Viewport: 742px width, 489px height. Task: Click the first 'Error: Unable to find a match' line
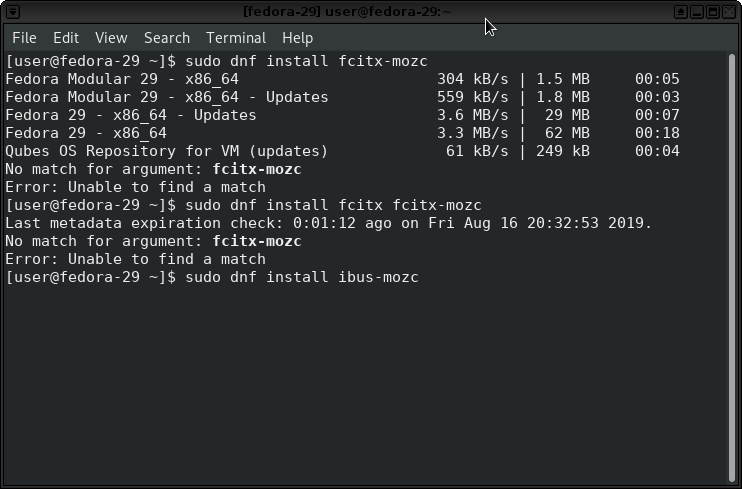[135, 187]
